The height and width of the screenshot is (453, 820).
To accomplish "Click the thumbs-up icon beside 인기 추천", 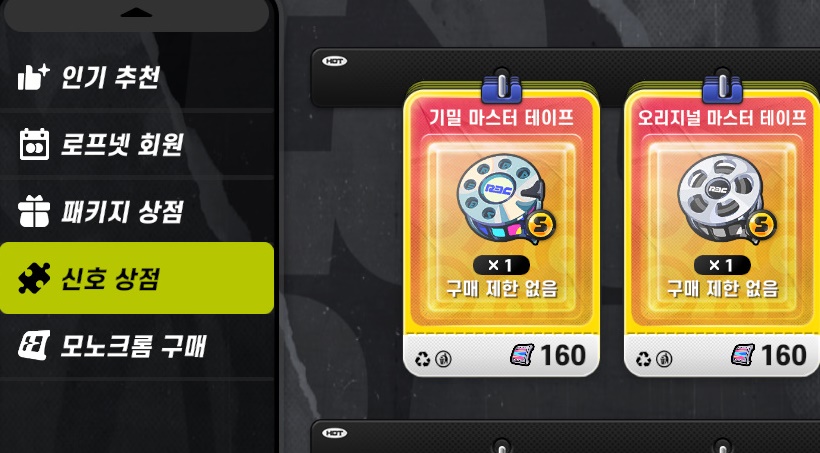I will pos(33,77).
